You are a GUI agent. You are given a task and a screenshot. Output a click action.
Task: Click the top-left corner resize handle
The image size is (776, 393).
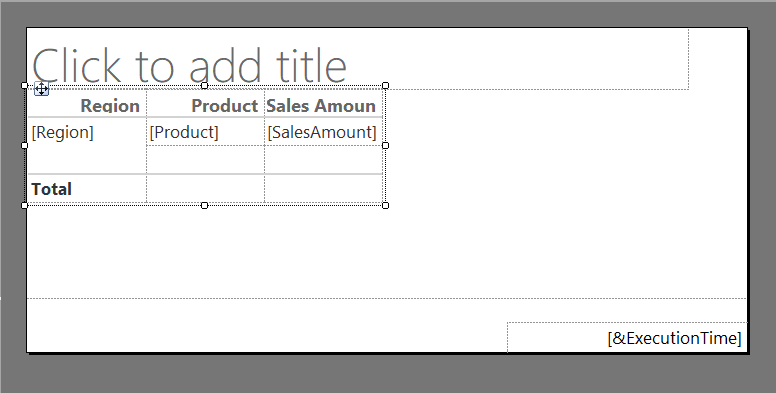(x=25, y=86)
